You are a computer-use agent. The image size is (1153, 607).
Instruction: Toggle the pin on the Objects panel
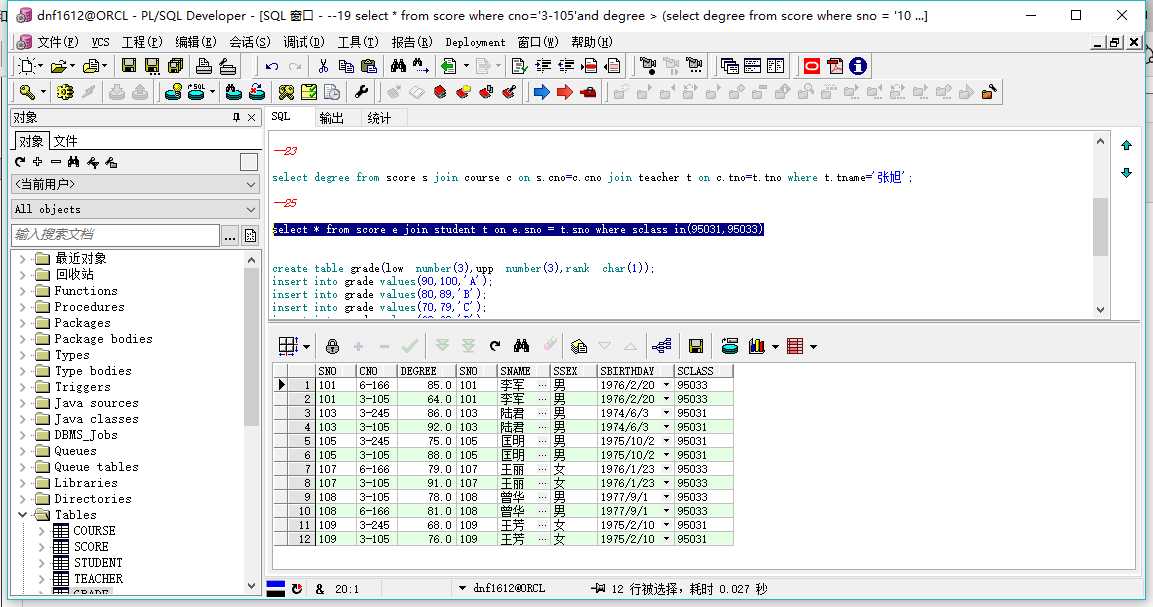[236, 118]
